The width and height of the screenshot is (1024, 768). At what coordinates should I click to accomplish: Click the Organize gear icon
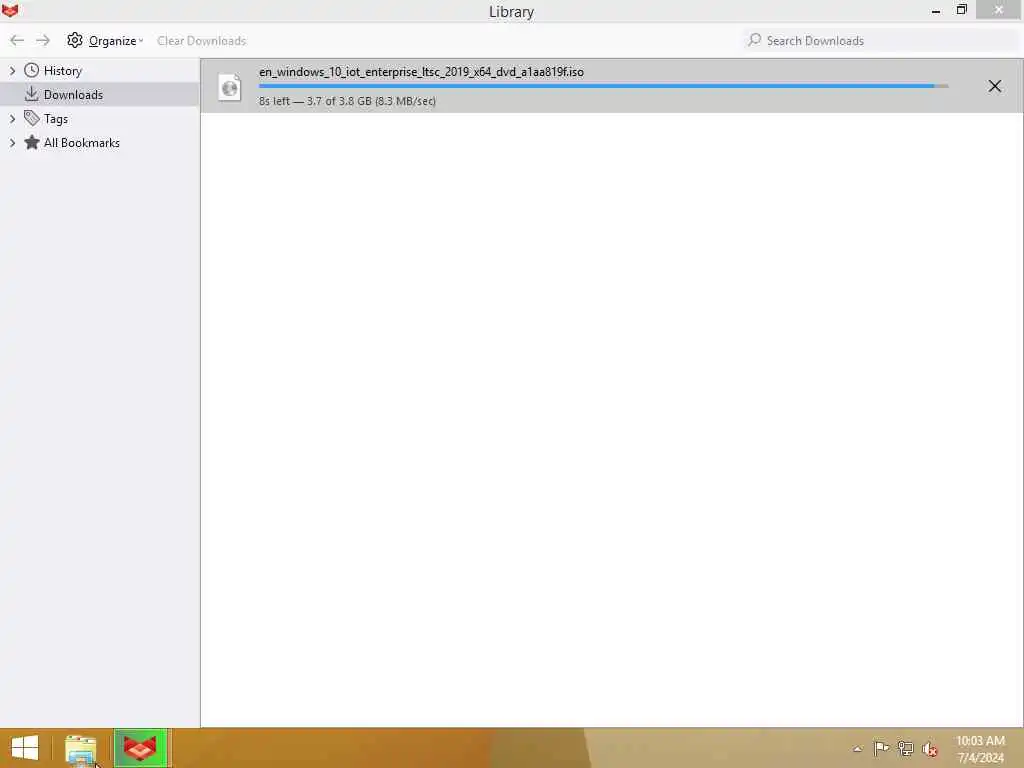pyautogui.click(x=75, y=40)
